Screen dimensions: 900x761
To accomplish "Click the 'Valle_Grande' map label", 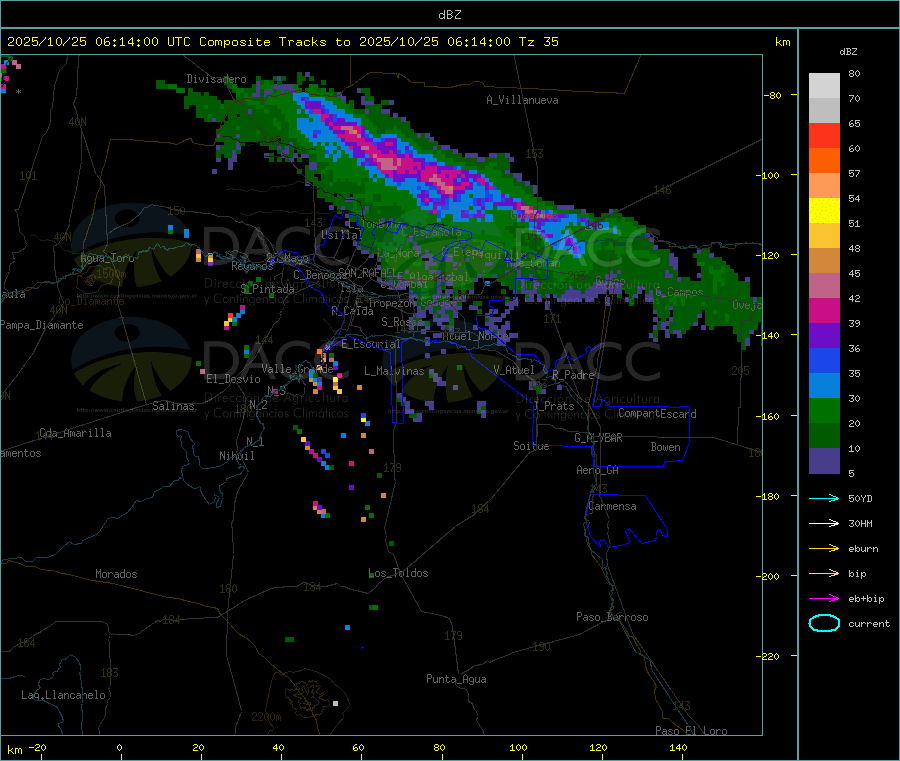I will coord(298,368).
